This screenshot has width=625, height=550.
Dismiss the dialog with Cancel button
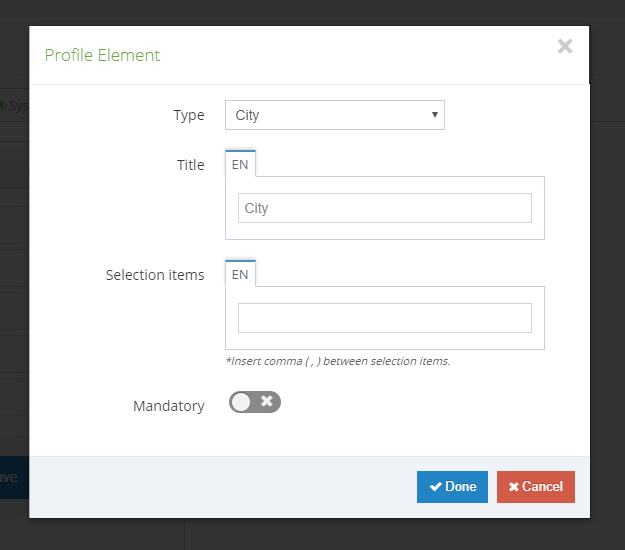536,487
